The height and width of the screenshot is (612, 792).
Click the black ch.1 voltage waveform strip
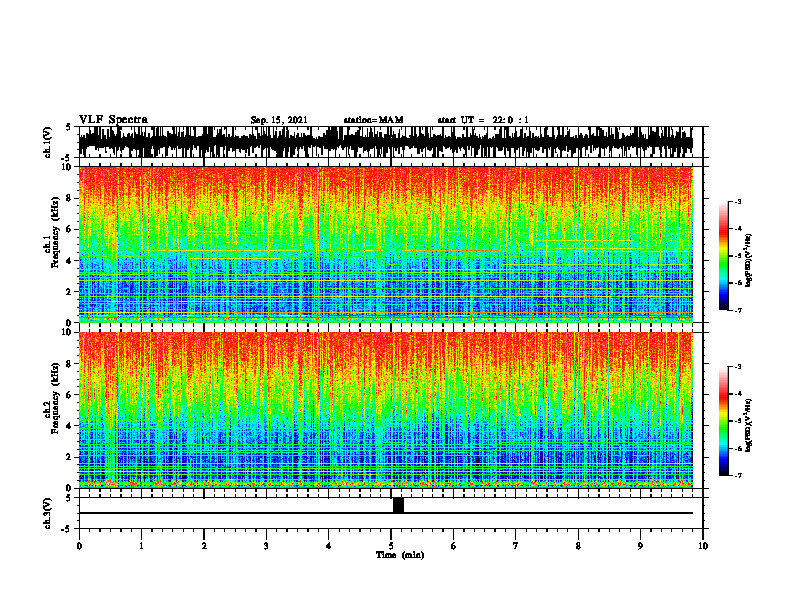coord(385,142)
